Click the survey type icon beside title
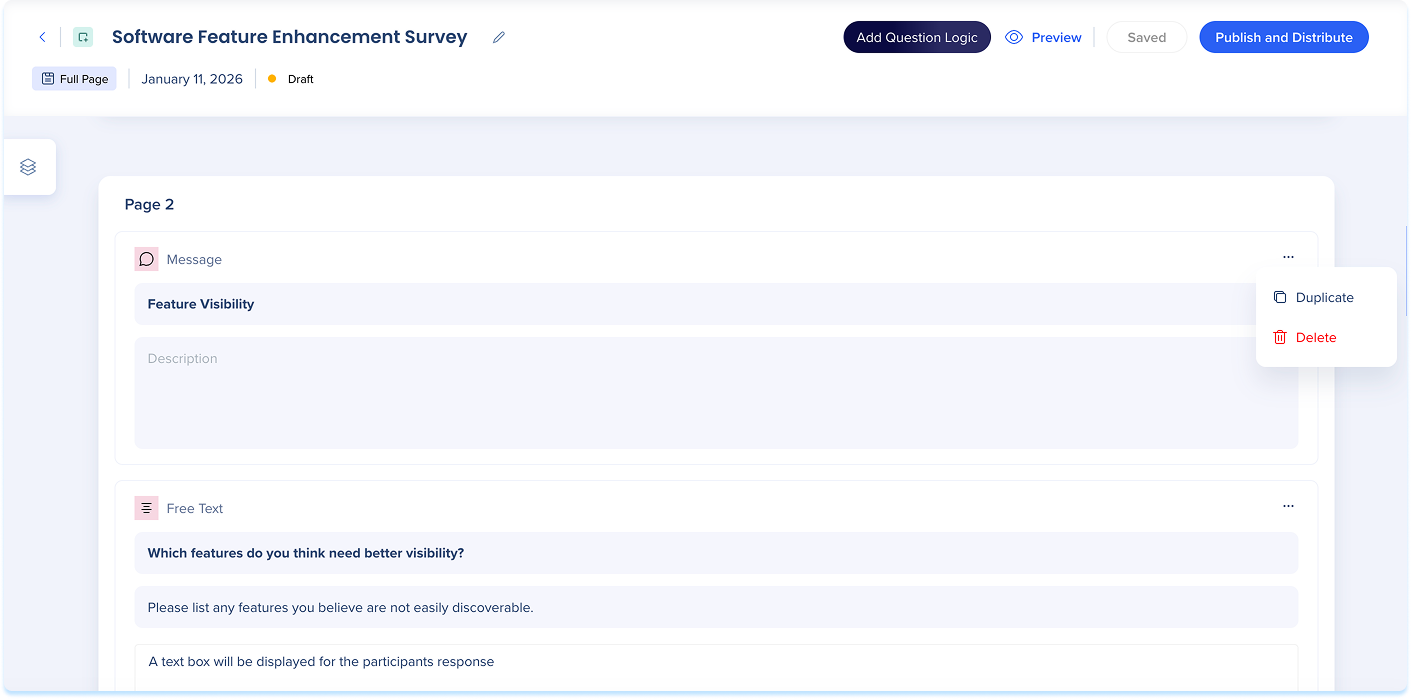Viewport: 1411px width, 699px height. (x=83, y=37)
